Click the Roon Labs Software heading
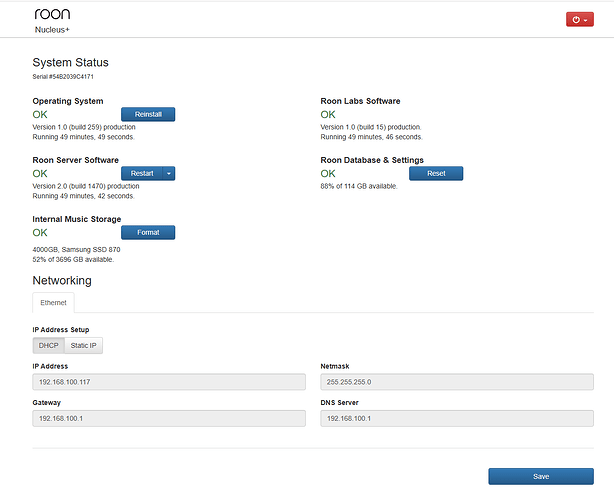Screen dimensions: 614x500 (360, 101)
